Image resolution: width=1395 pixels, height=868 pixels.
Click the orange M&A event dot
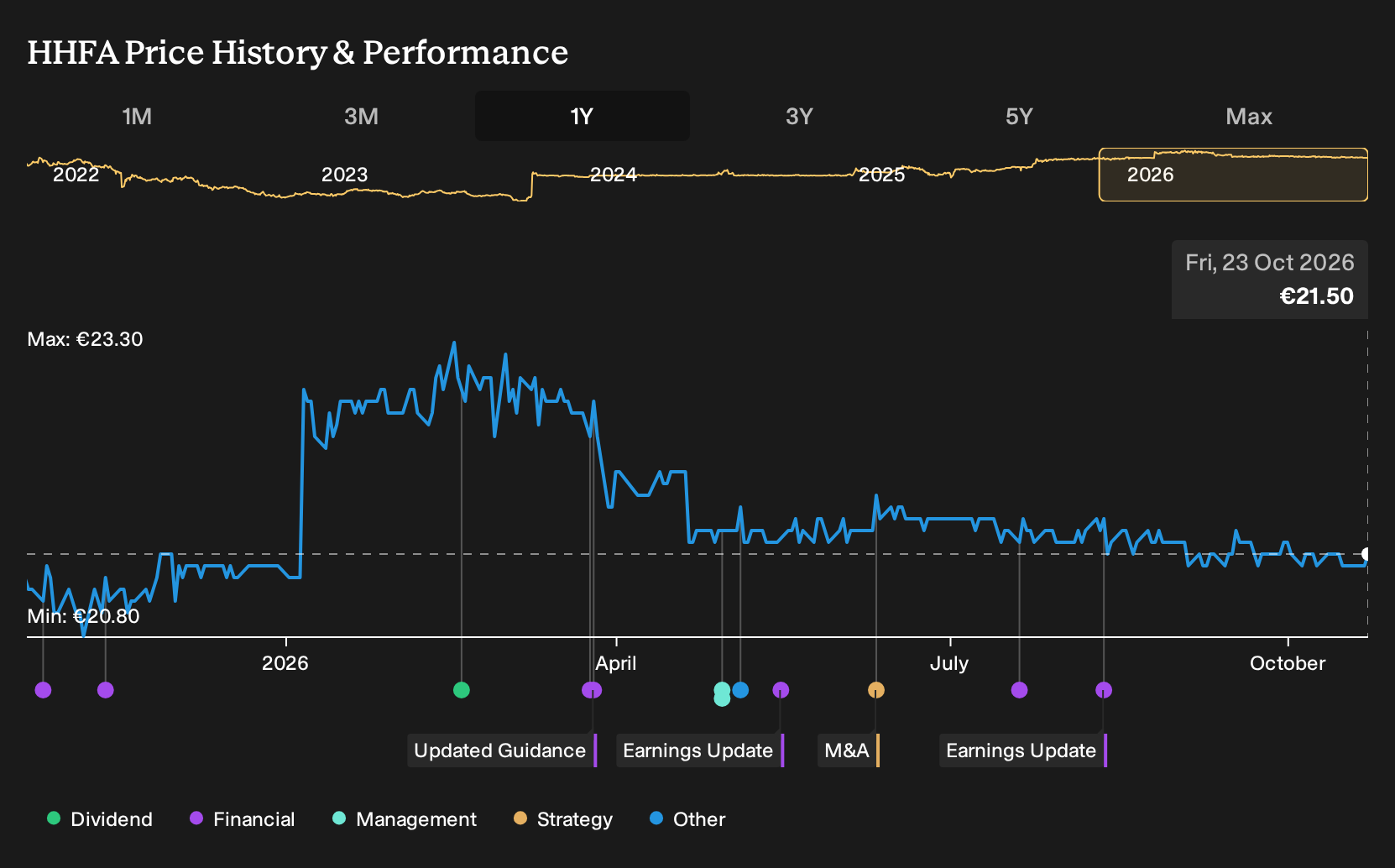tap(876, 690)
